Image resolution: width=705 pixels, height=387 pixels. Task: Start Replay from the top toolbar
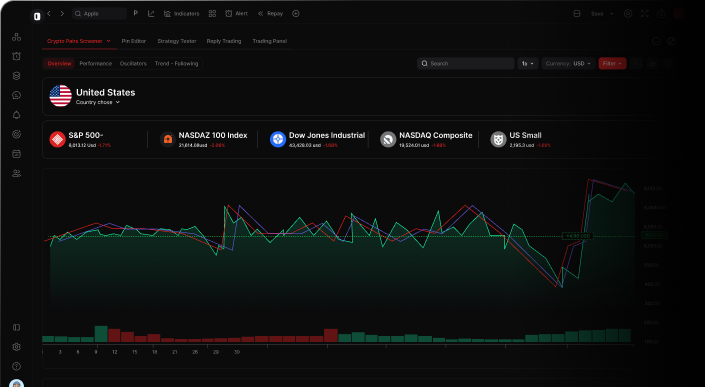(x=270, y=13)
